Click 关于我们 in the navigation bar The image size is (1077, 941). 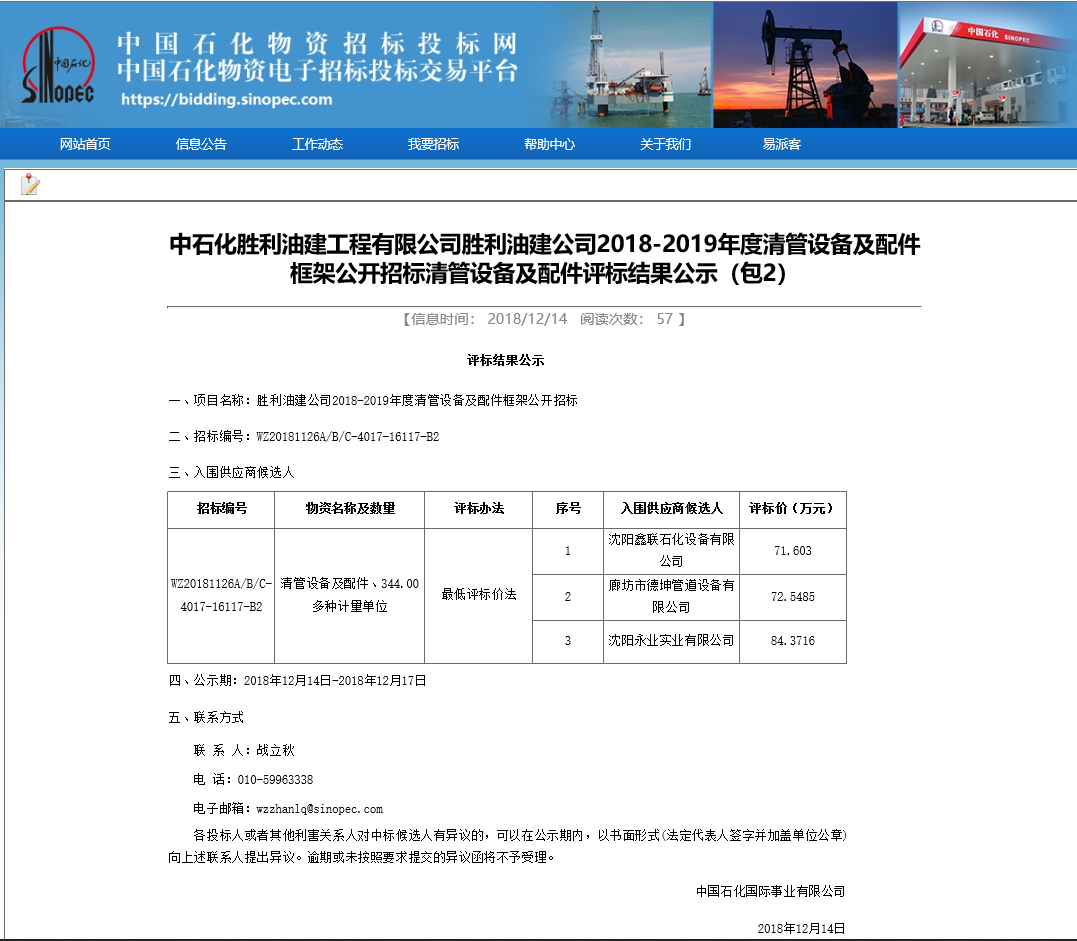pyautogui.click(x=665, y=144)
